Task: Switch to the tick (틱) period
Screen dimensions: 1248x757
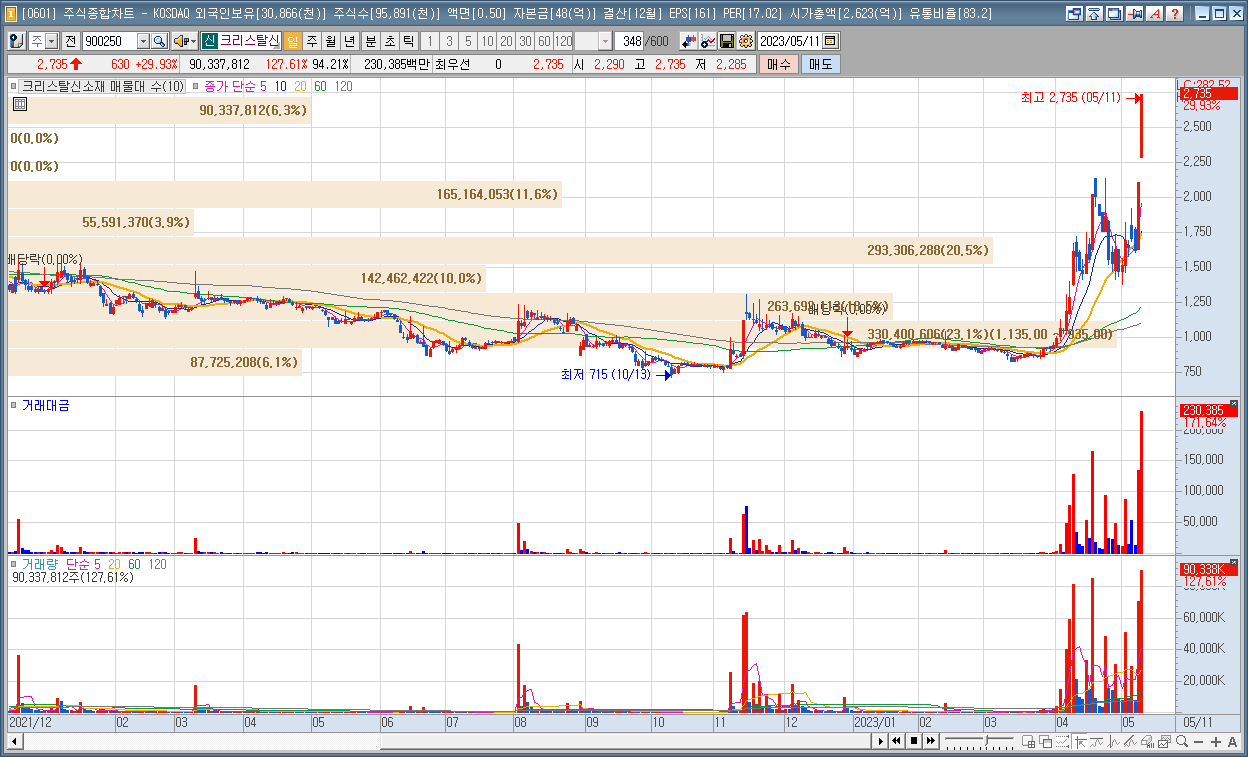Action: pos(408,41)
